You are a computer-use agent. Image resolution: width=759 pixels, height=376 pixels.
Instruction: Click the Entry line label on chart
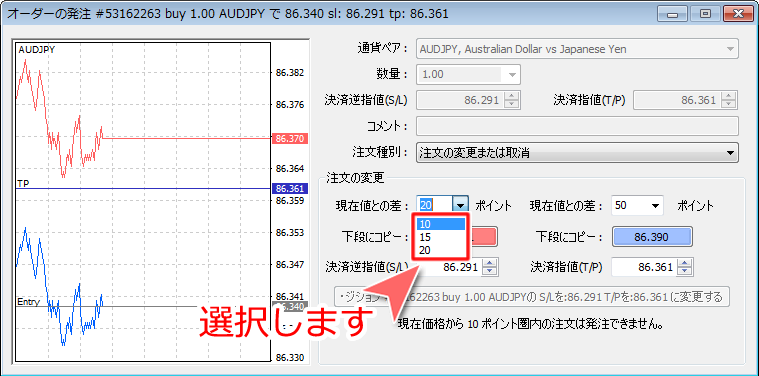(28, 301)
